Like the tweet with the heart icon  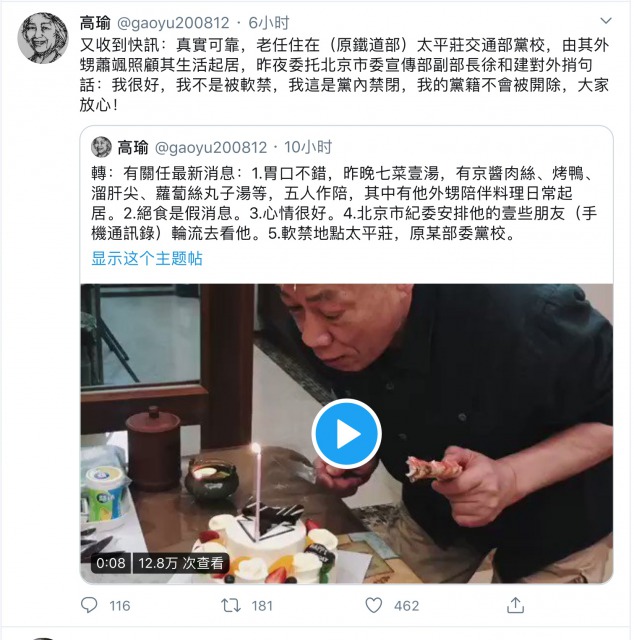(374, 605)
